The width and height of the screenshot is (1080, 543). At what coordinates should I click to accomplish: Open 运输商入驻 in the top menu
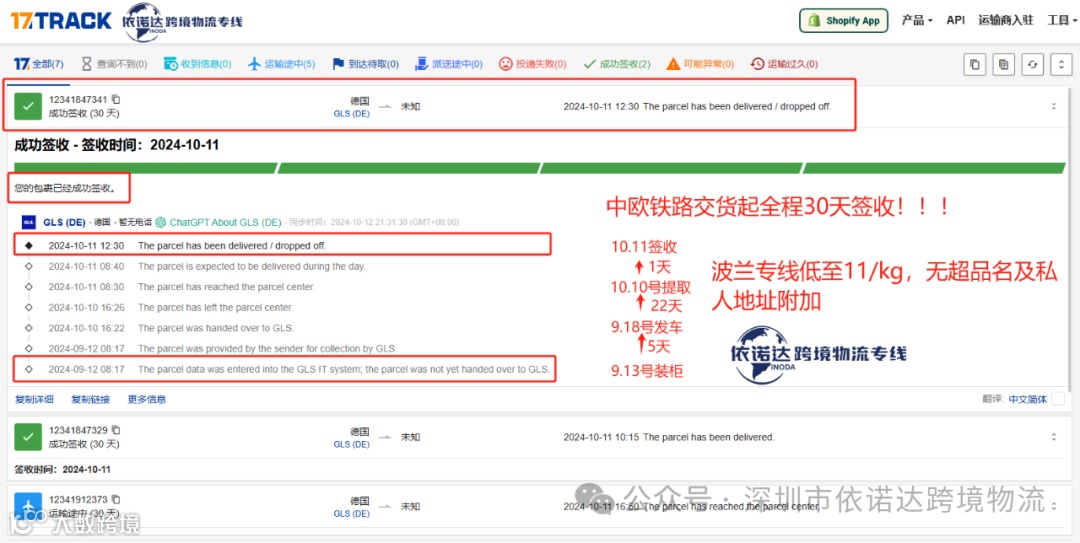(x=1006, y=20)
